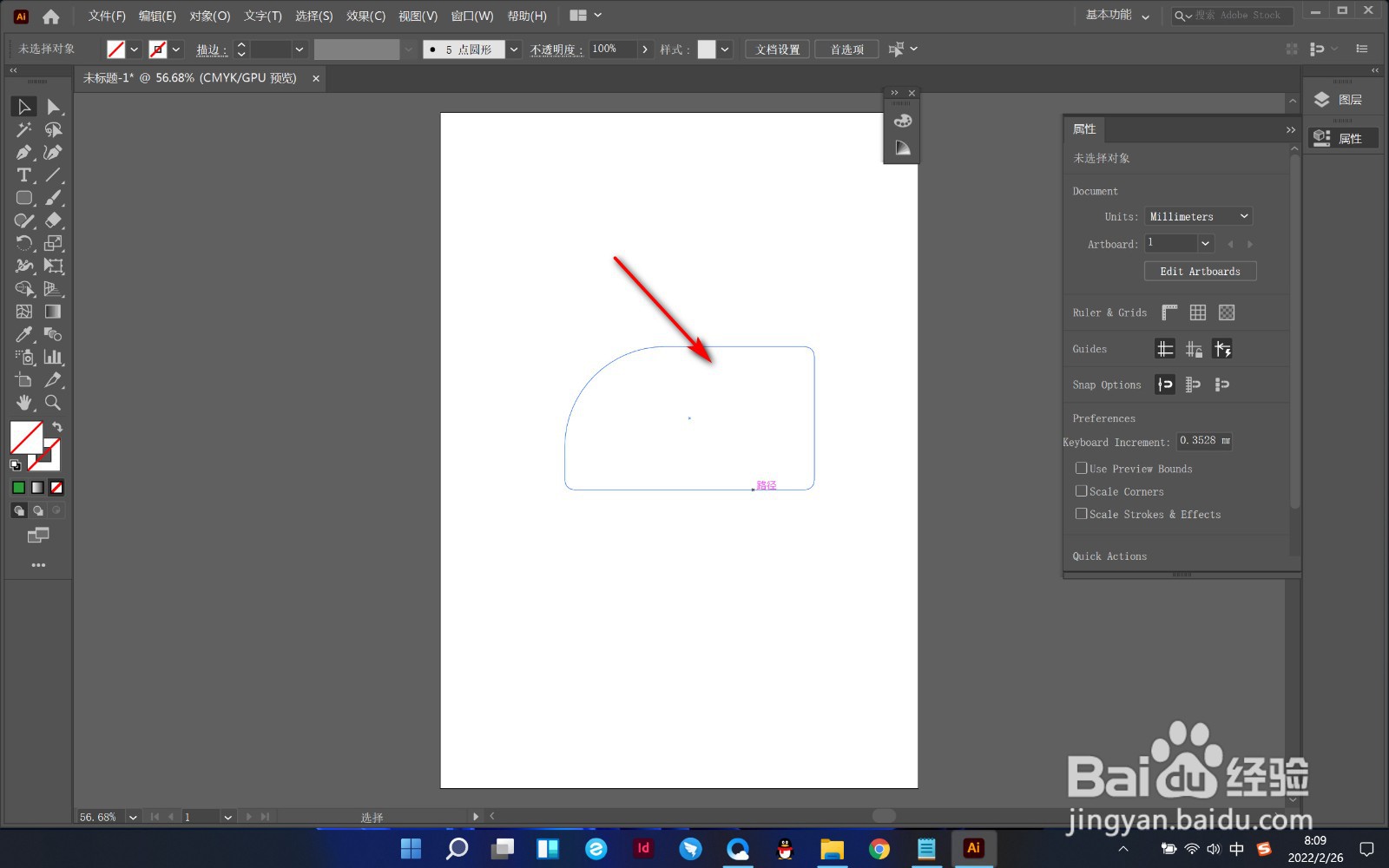Select the Column Graph tool

coord(53,357)
